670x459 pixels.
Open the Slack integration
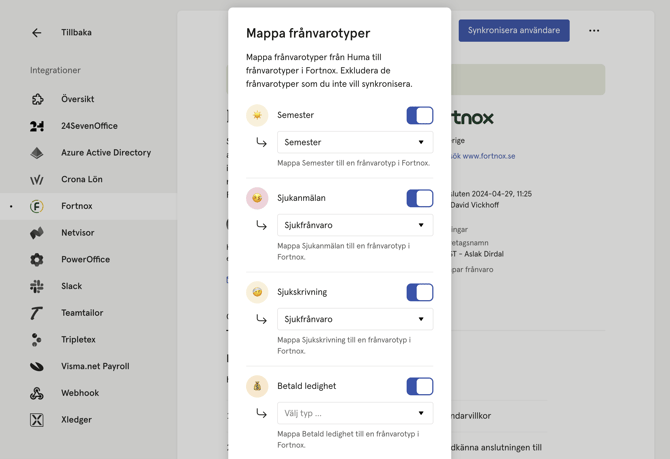(71, 286)
